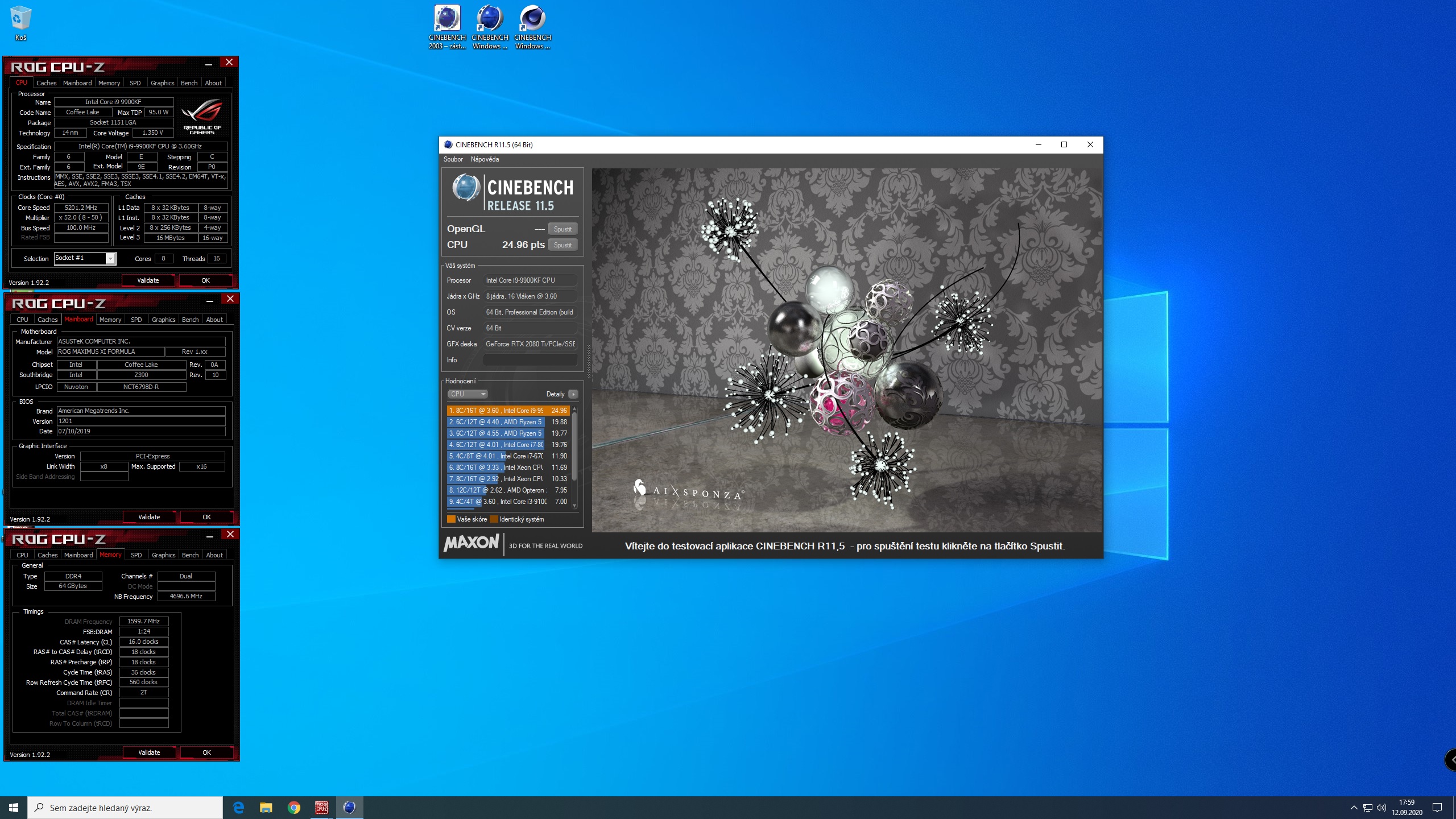The height and width of the screenshot is (819, 1456).
Task: Select ranking row 8 AMD Opteron 7.95
Action: coord(508,490)
